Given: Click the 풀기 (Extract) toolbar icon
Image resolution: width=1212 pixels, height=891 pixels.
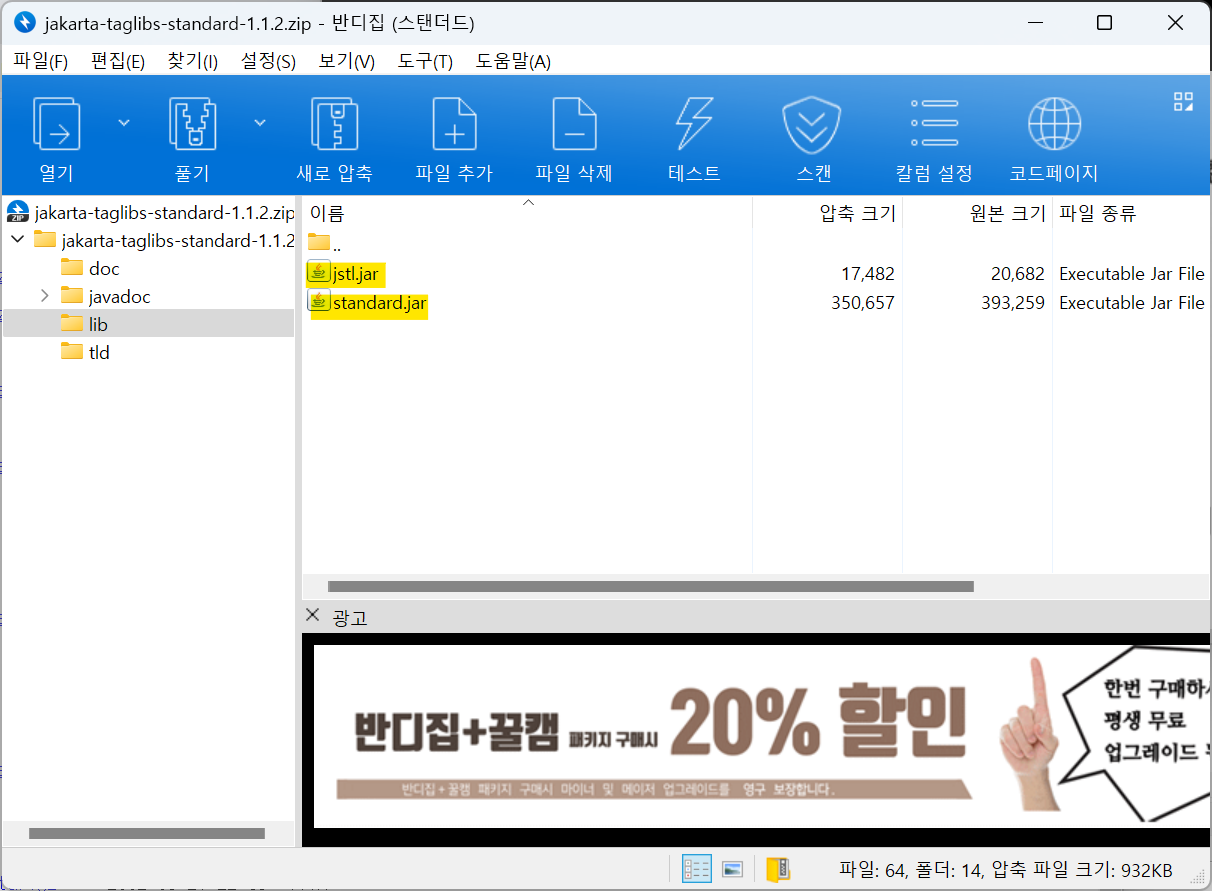Looking at the screenshot, I should click(192, 123).
